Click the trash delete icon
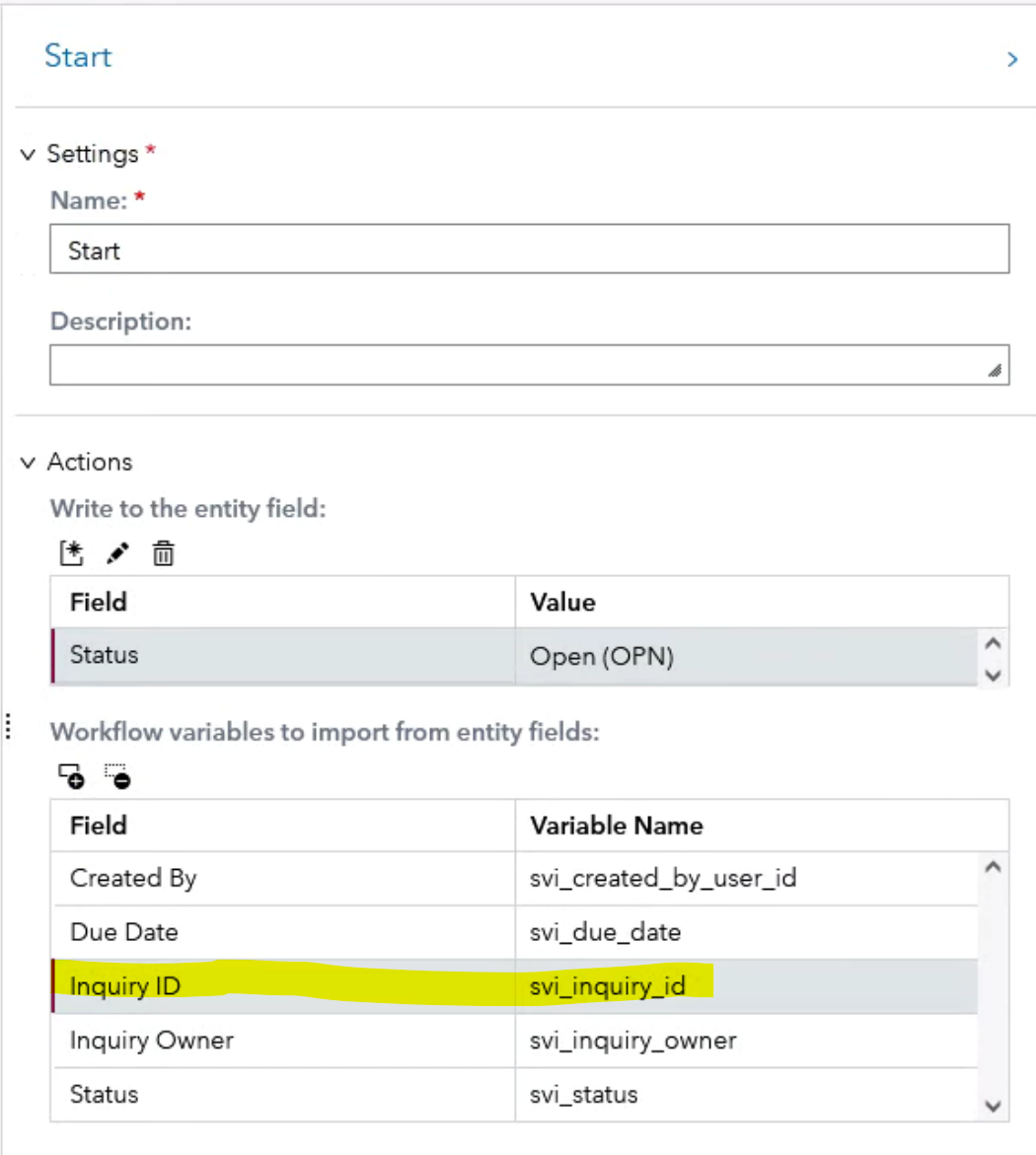1036x1155 pixels. point(163,554)
